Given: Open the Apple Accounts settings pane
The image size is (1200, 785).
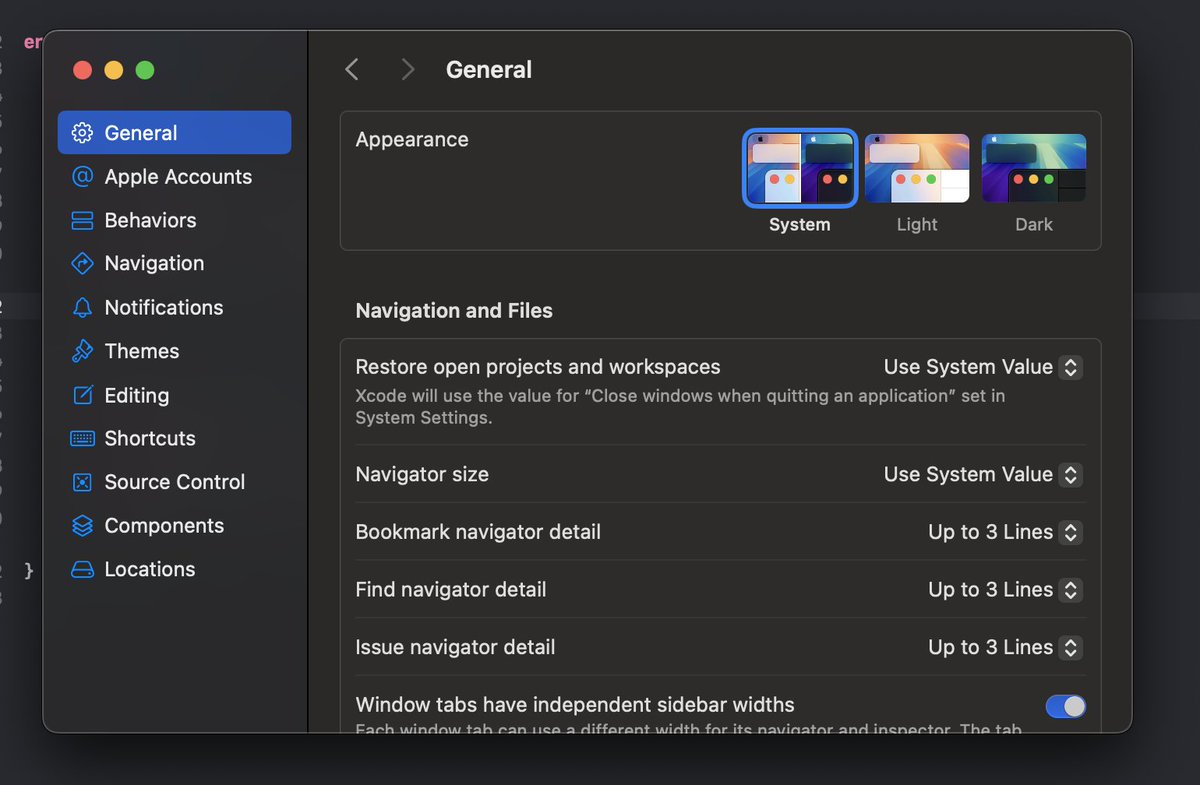Looking at the screenshot, I should [x=174, y=177].
